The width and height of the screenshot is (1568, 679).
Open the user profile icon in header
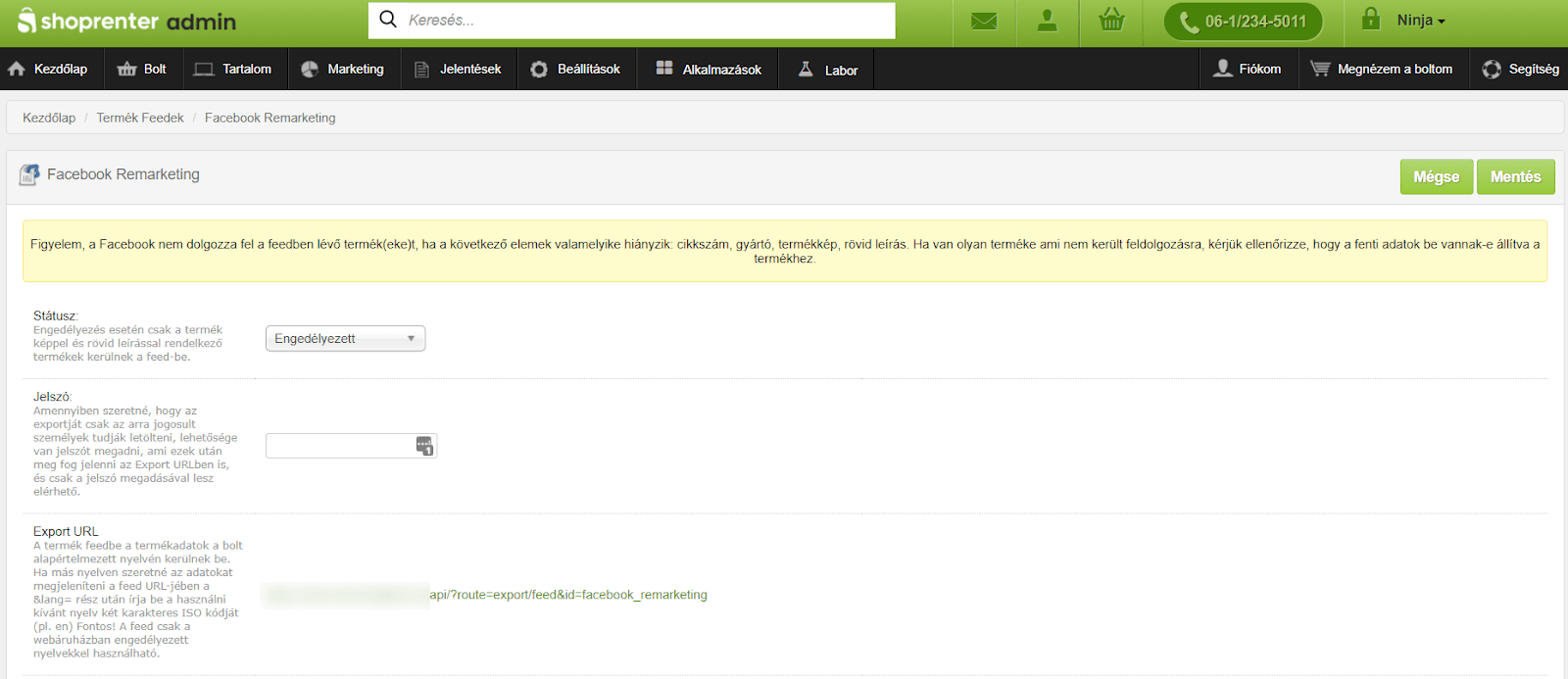pos(1048,21)
